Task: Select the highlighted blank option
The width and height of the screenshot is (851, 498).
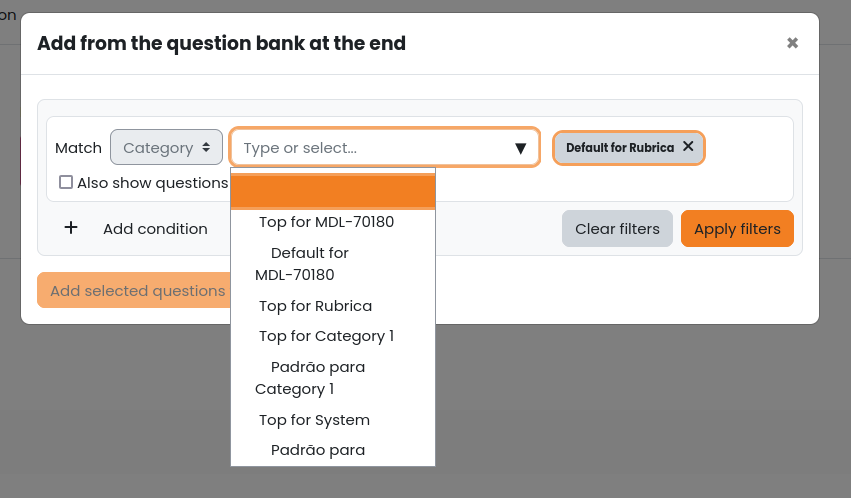Action: [333, 191]
